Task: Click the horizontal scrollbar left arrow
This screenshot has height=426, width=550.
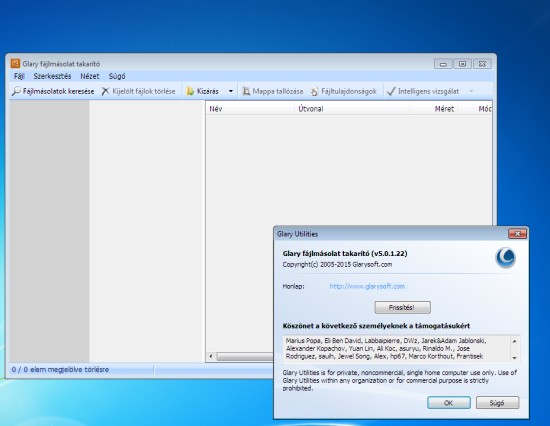Action: tap(211, 357)
